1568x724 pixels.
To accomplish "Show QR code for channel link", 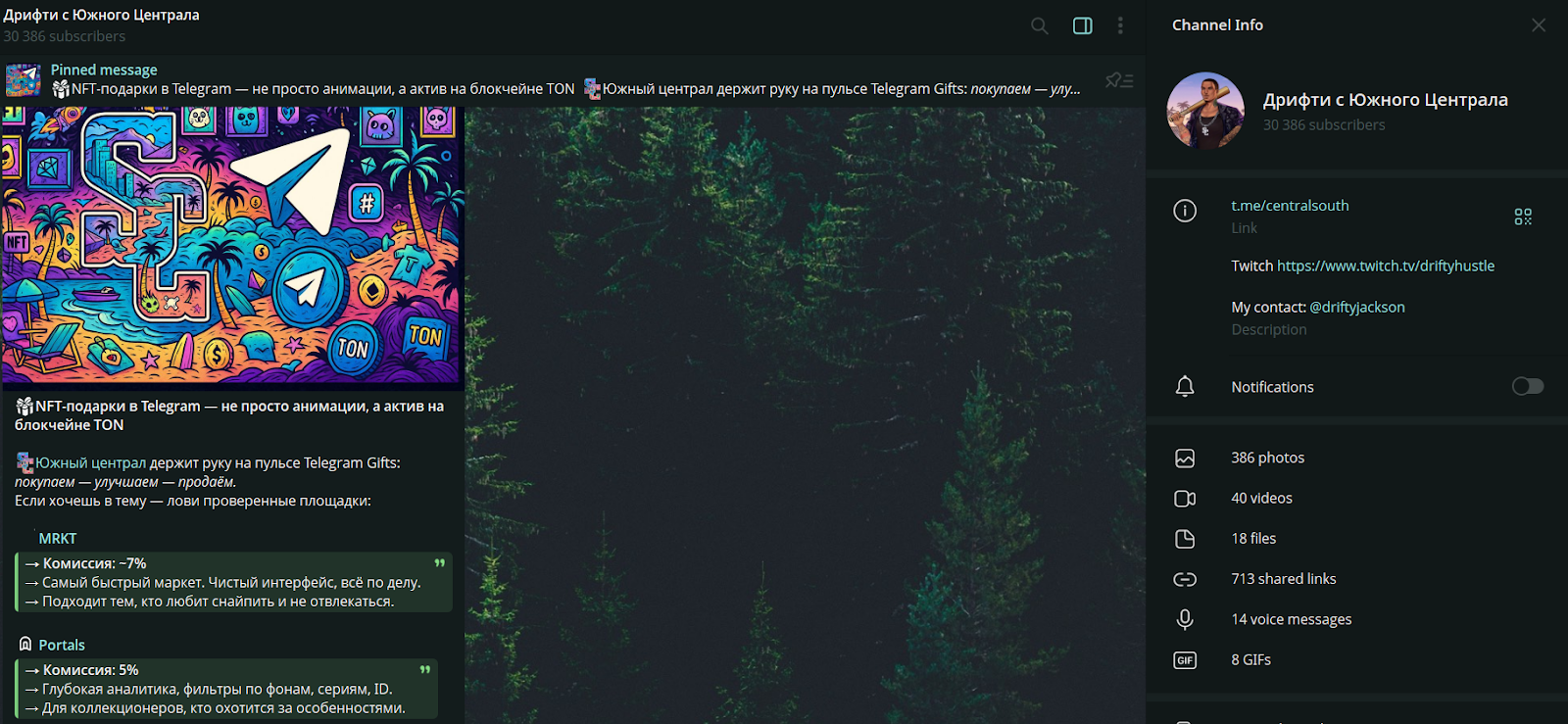I will pyautogui.click(x=1523, y=217).
